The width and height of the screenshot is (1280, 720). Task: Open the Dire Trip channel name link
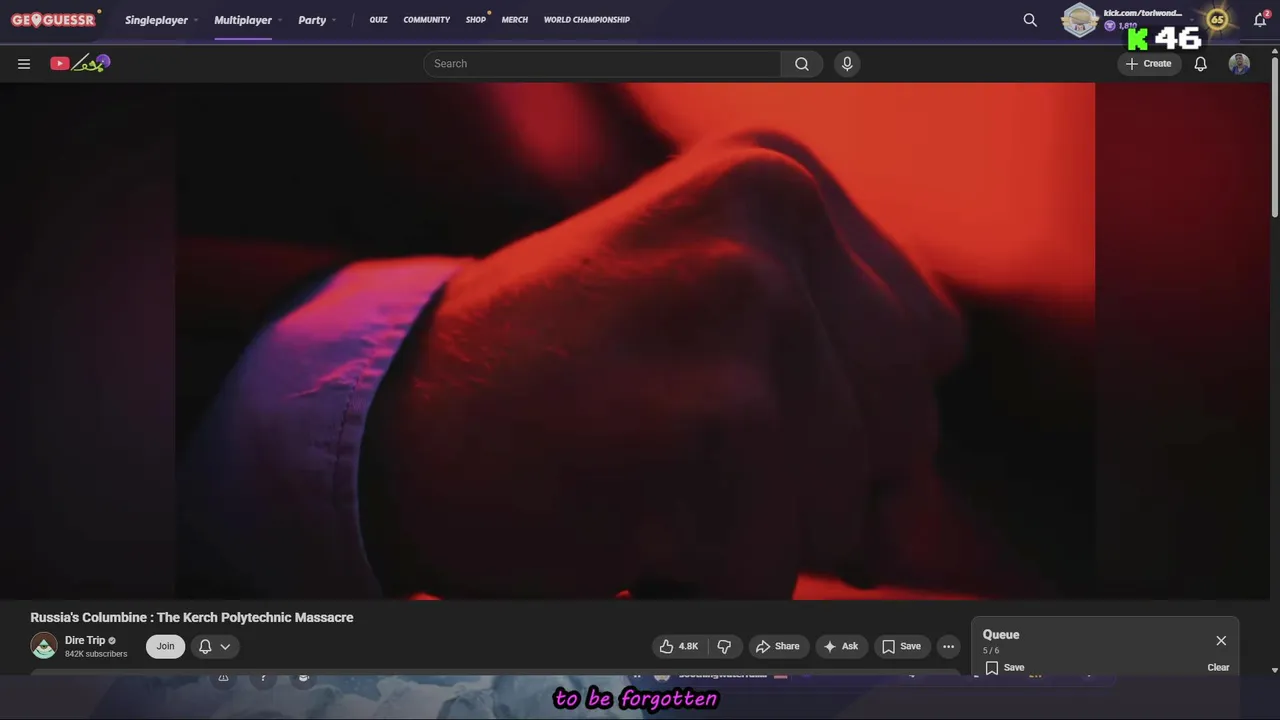[x=85, y=640]
